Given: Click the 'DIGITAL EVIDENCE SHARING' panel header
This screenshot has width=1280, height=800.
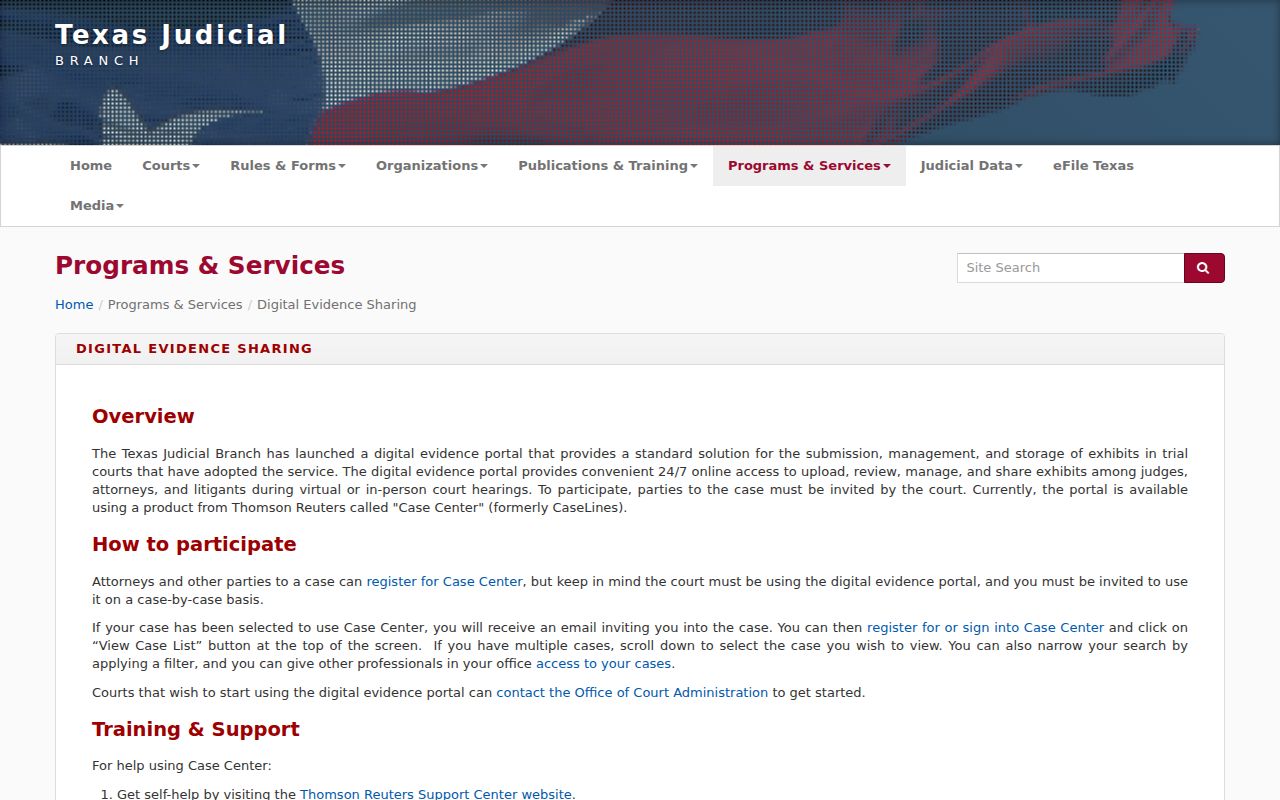Looking at the screenshot, I should click(640, 349).
